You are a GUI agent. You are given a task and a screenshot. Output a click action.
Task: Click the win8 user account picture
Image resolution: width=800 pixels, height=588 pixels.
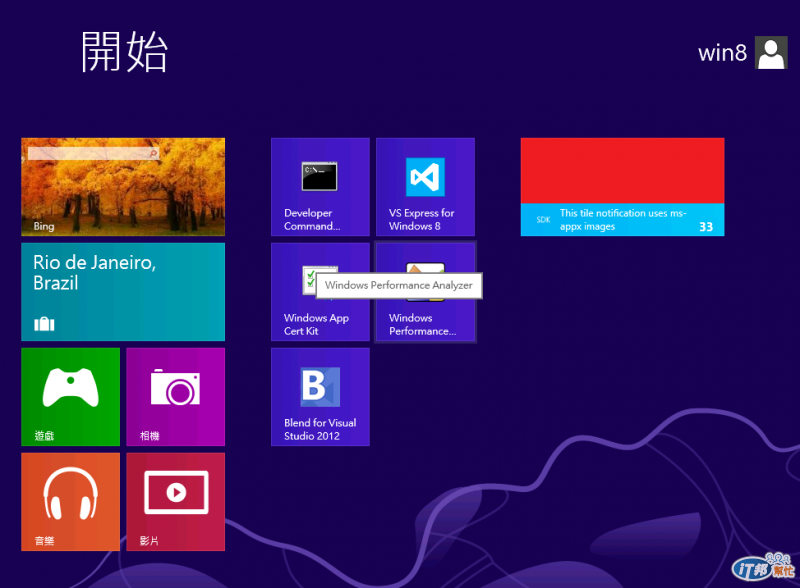tap(771, 53)
